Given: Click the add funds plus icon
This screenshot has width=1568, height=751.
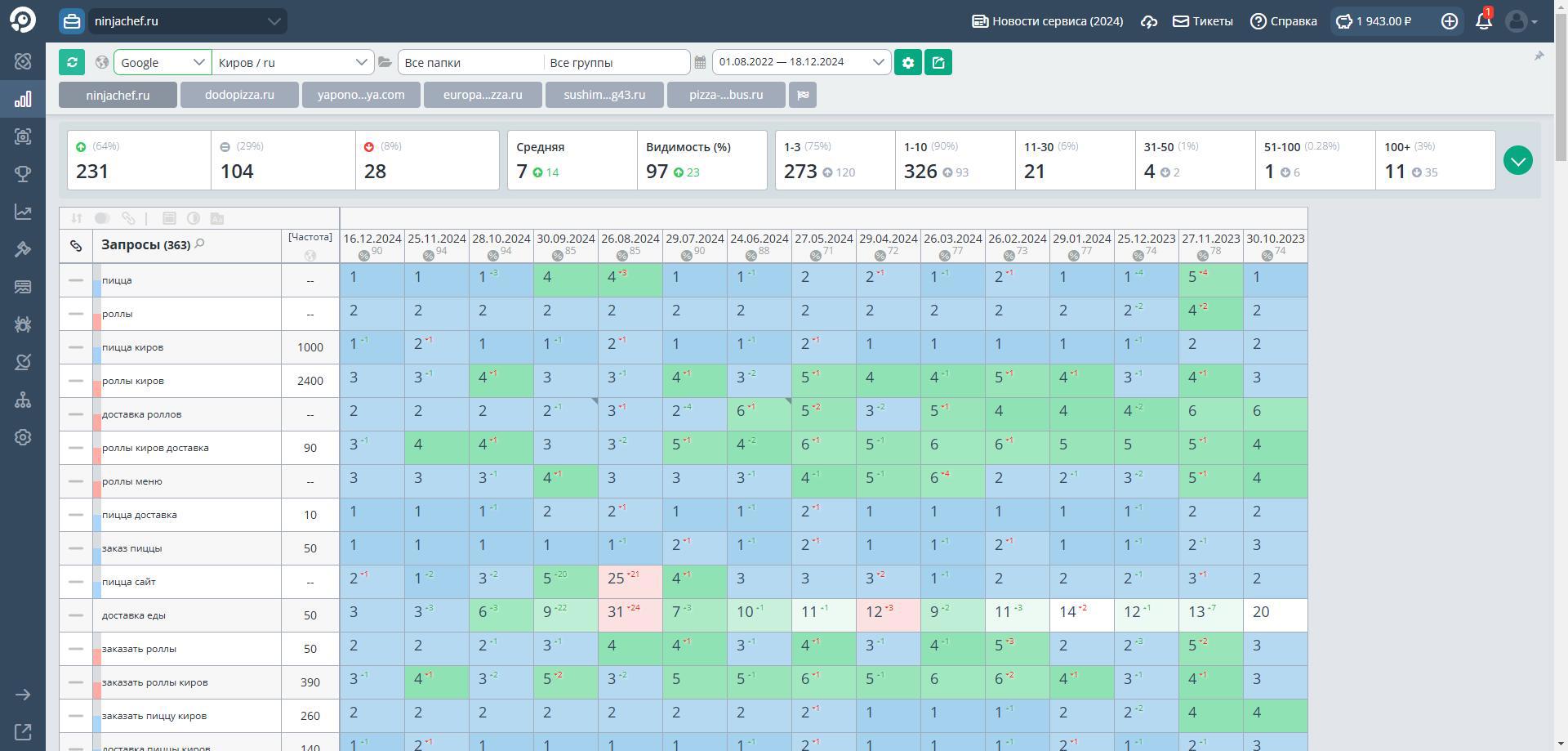Looking at the screenshot, I should [x=1450, y=21].
